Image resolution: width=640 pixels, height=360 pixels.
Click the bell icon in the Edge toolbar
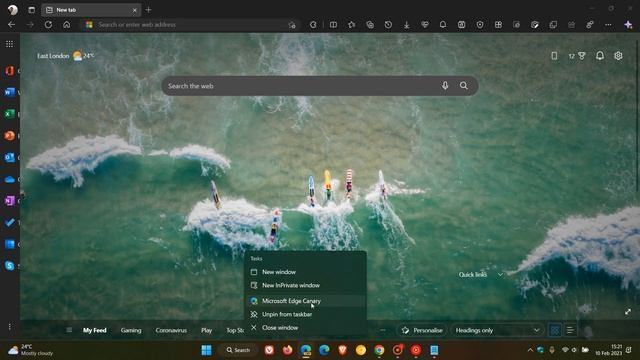(x=443, y=24)
